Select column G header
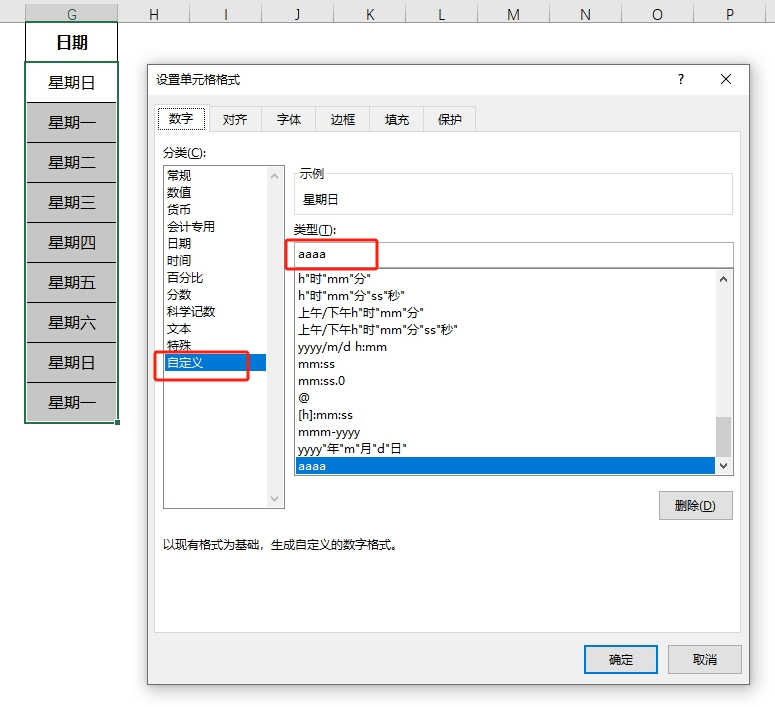The image size is (775, 707). tap(72, 14)
